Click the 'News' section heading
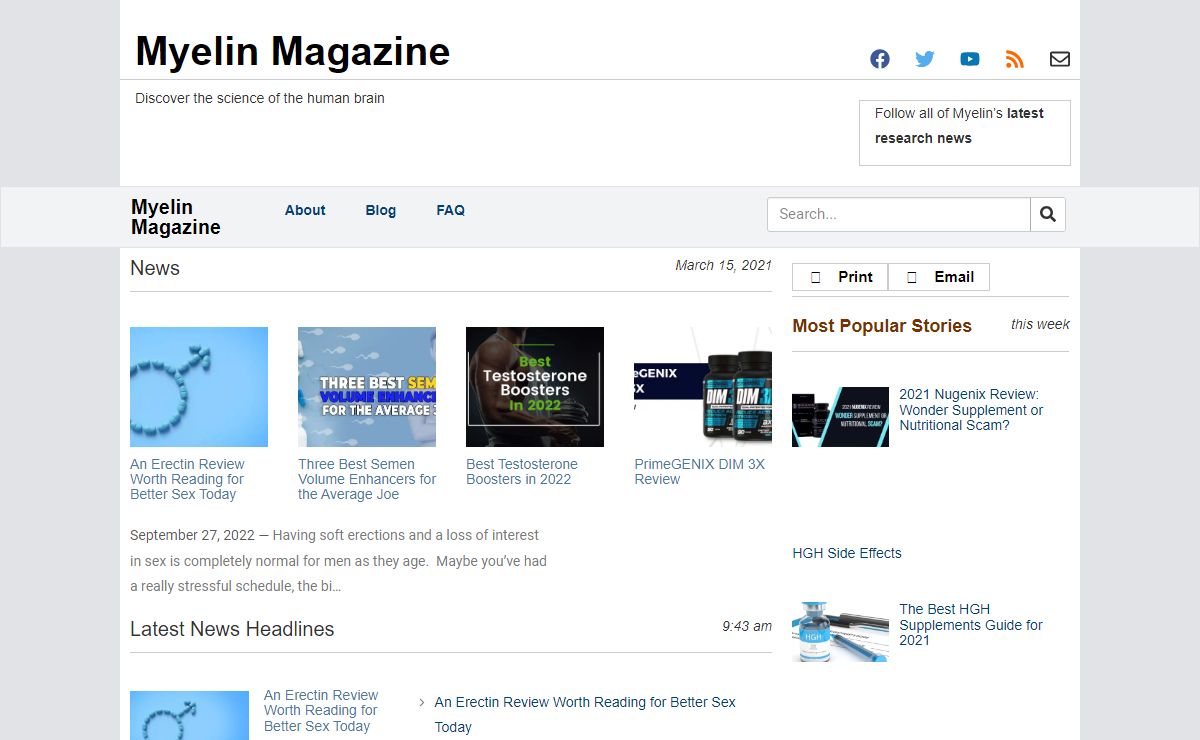This screenshot has height=740, width=1200. click(155, 268)
